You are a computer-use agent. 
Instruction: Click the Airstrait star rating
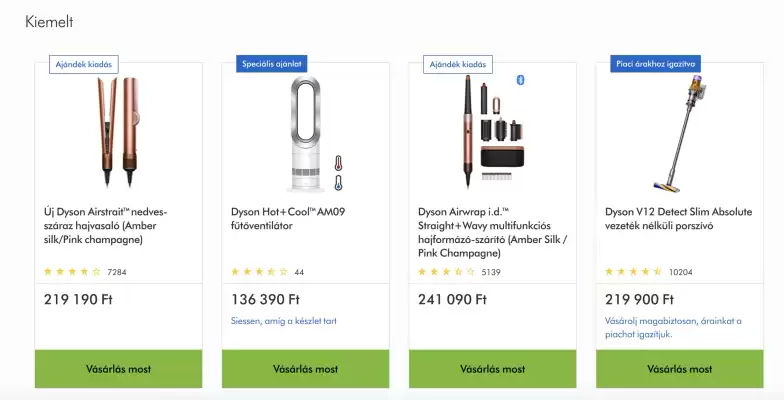72,271
